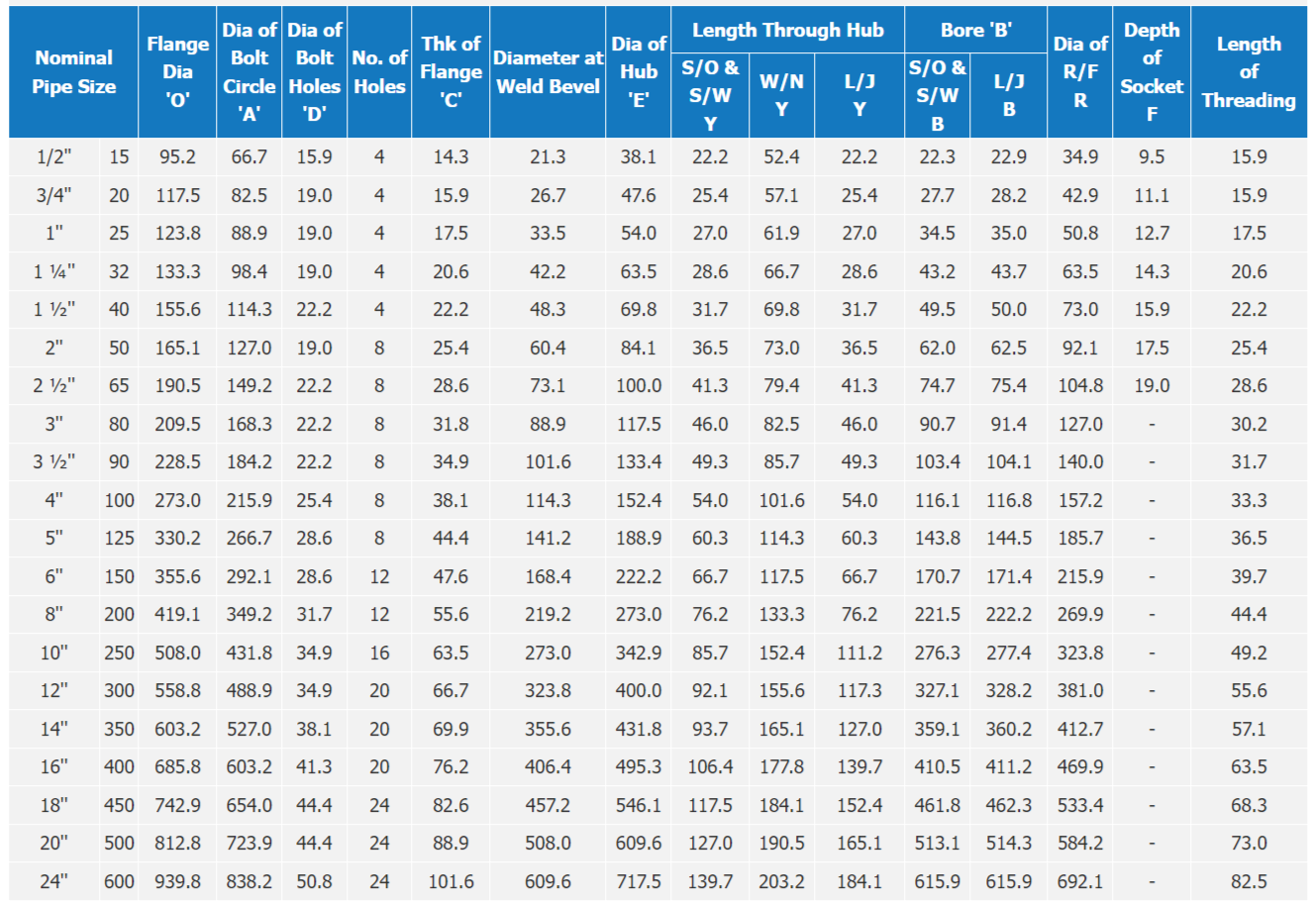The width and height of the screenshot is (1316, 907).
Task: Click the value 133.3 in 1 ¼" row
Action: [178, 272]
